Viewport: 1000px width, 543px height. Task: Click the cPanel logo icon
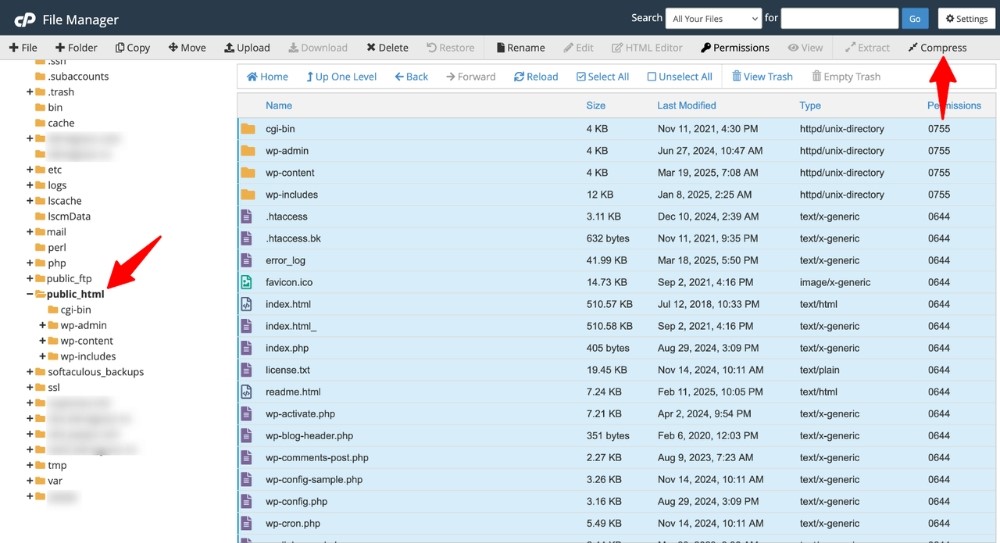point(25,20)
